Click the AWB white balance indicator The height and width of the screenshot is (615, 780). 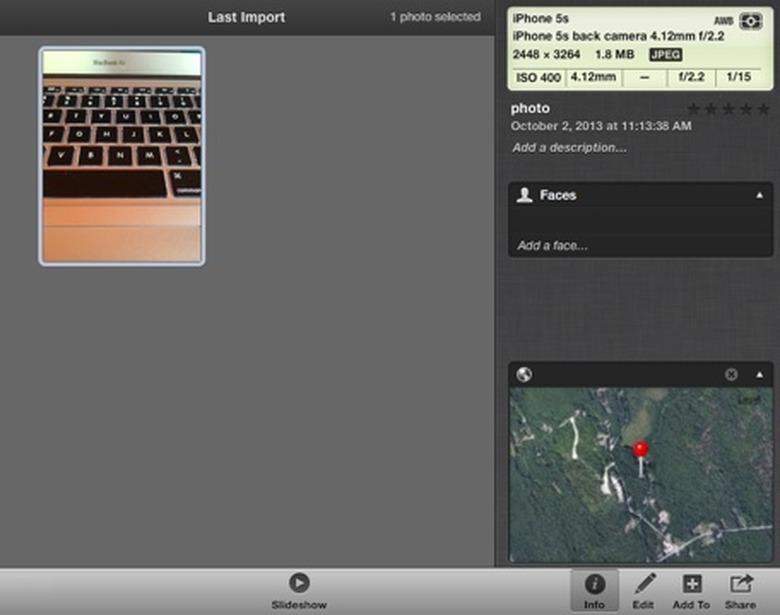[x=723, y=21]
